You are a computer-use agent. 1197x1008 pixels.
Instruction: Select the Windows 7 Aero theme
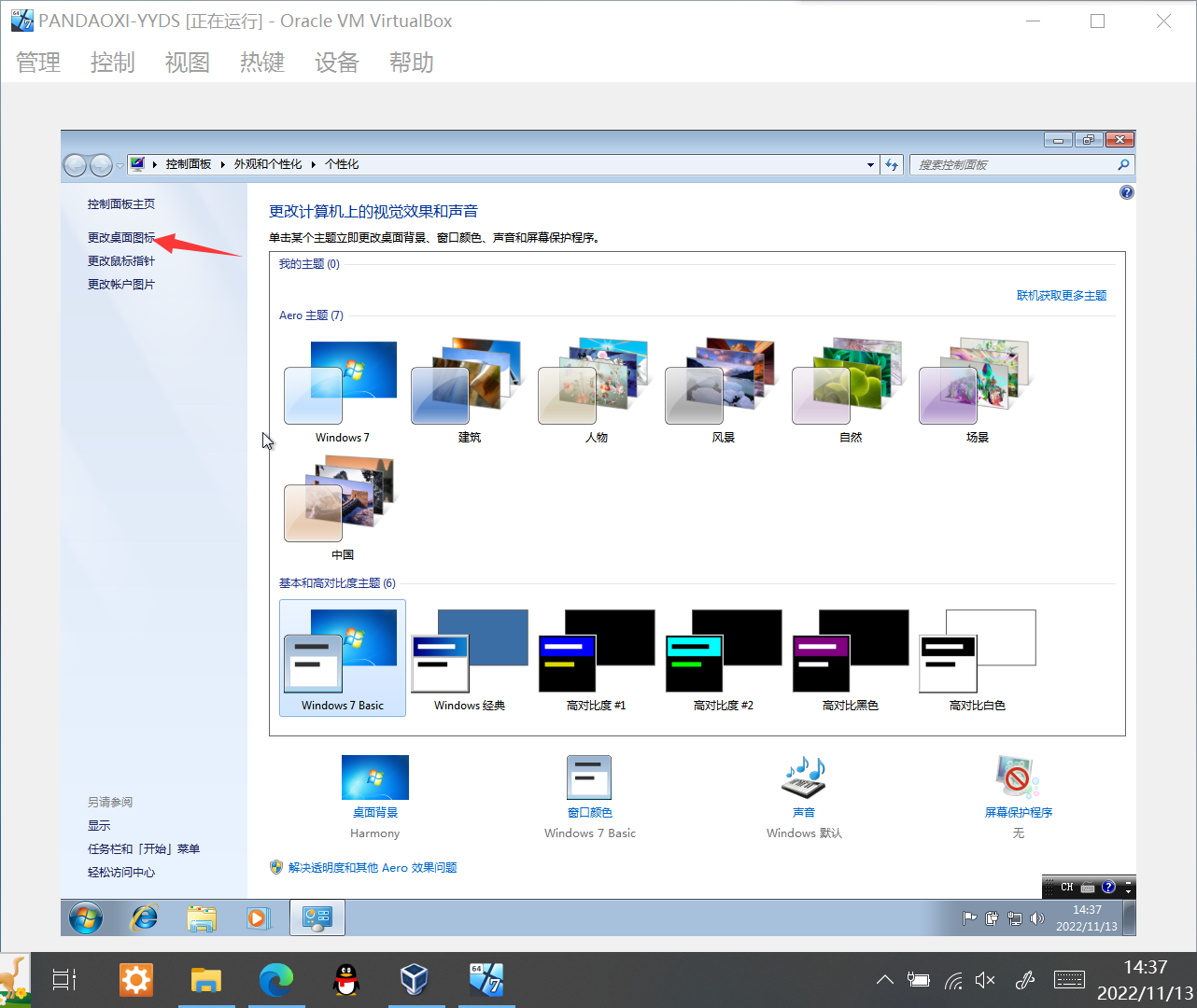(342, 392)
